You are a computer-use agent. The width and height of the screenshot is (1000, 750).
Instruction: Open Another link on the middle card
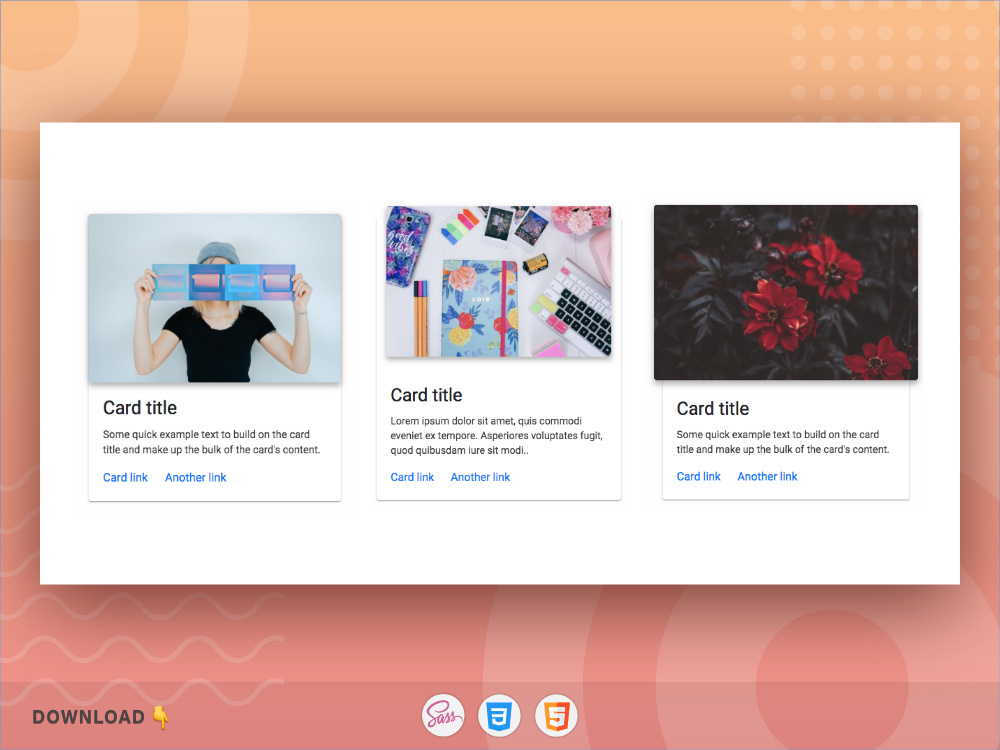coord(480,477)
